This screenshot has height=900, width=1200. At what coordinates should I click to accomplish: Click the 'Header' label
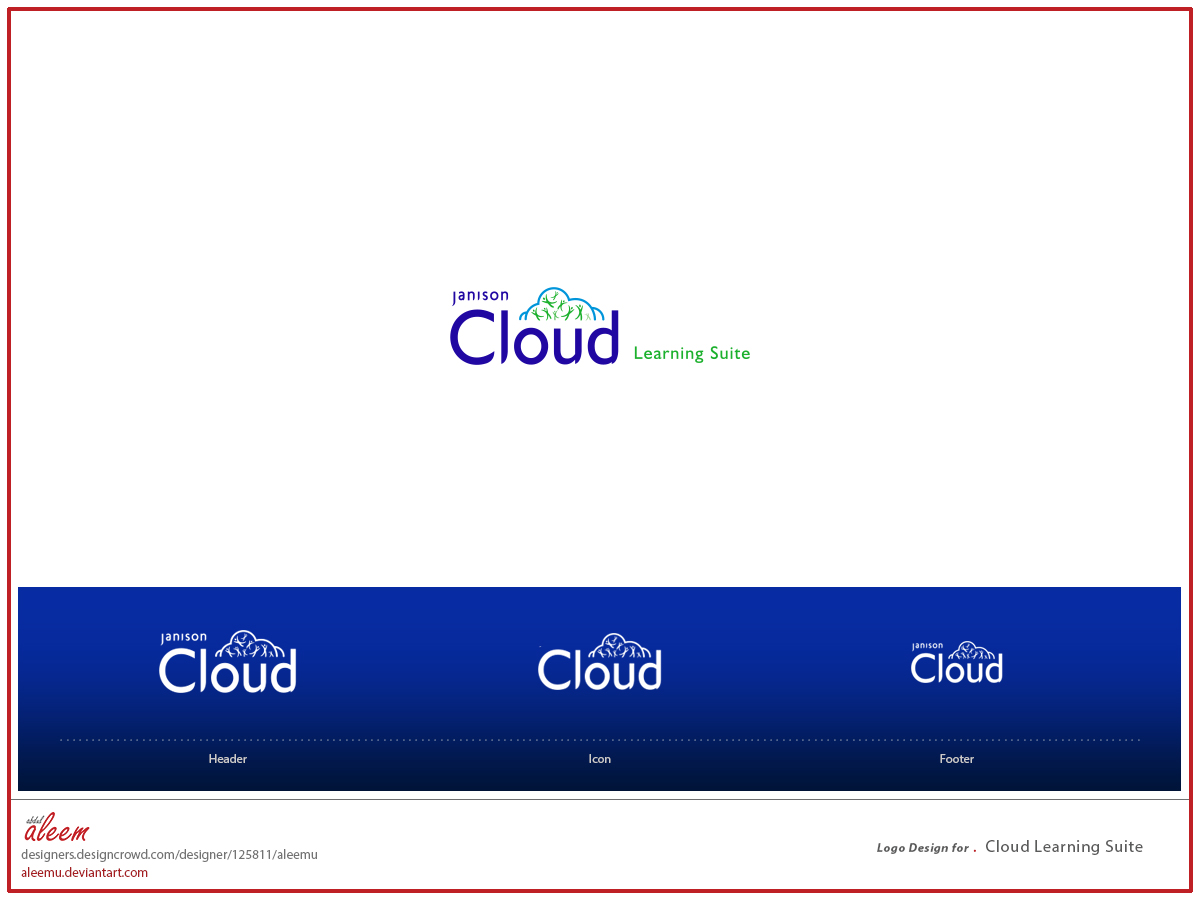(228, 759)
